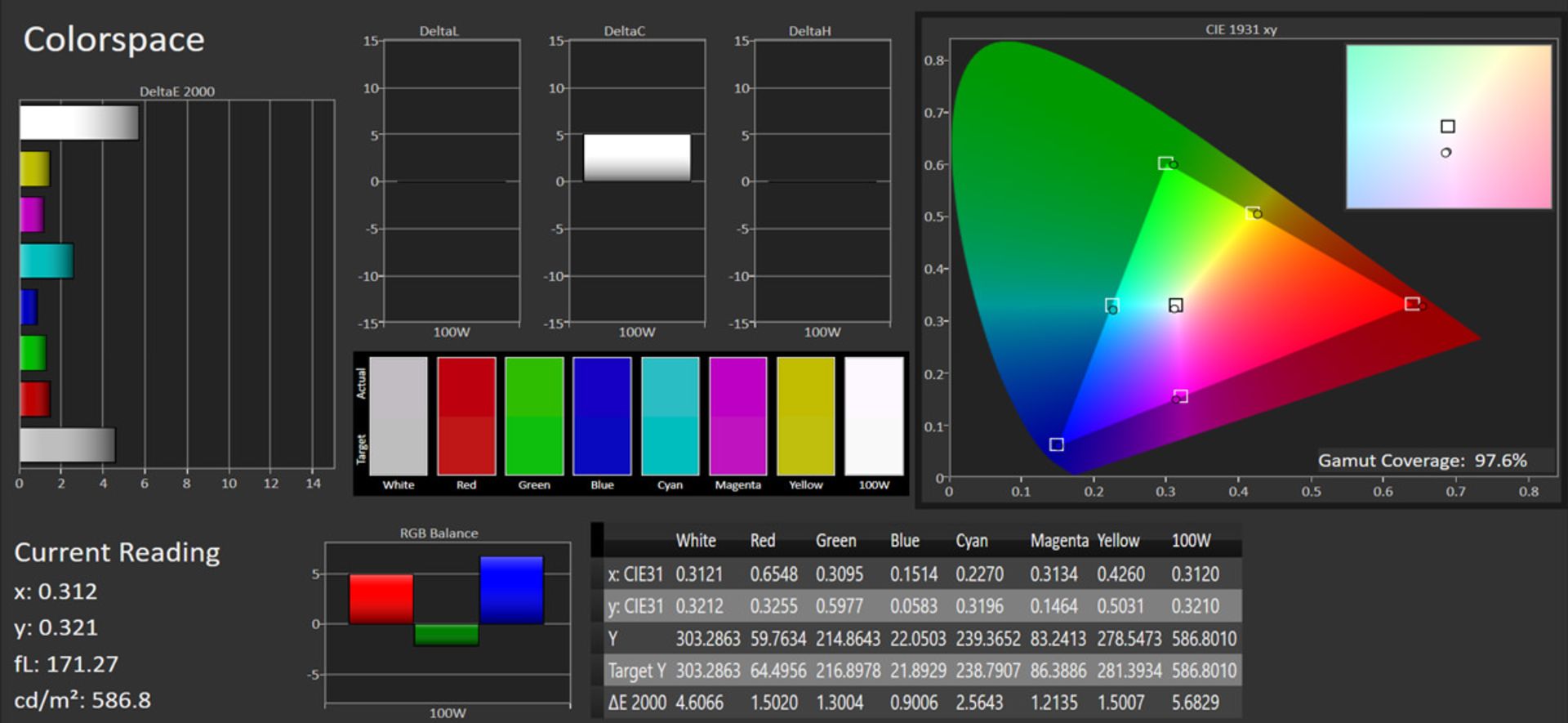
Task: Click the blue bar in DeltaE 2000 chart
Action: pyautogui.click(x=29, y=307)
